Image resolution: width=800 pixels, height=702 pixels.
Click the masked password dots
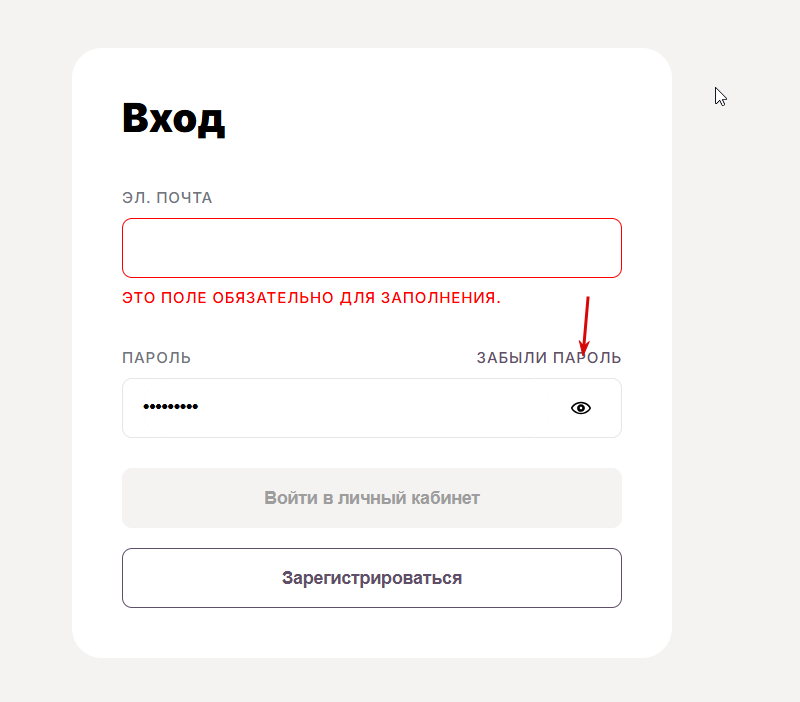click(x=170, y=407)
